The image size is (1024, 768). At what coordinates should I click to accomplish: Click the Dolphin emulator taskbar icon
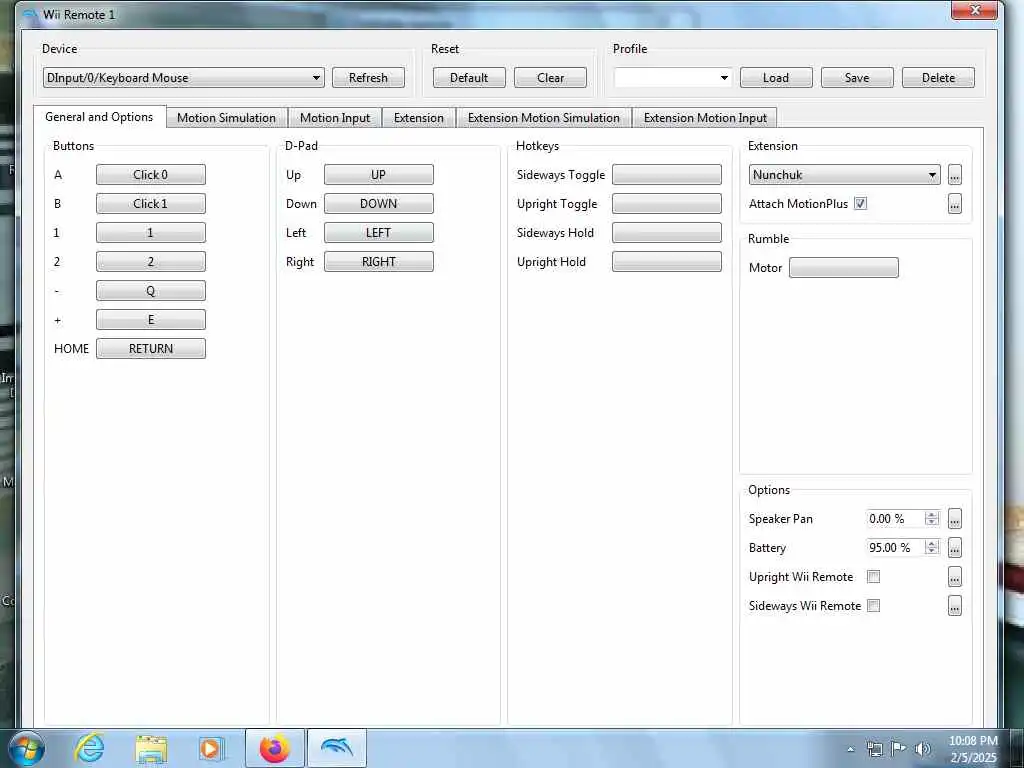point(337,748)
